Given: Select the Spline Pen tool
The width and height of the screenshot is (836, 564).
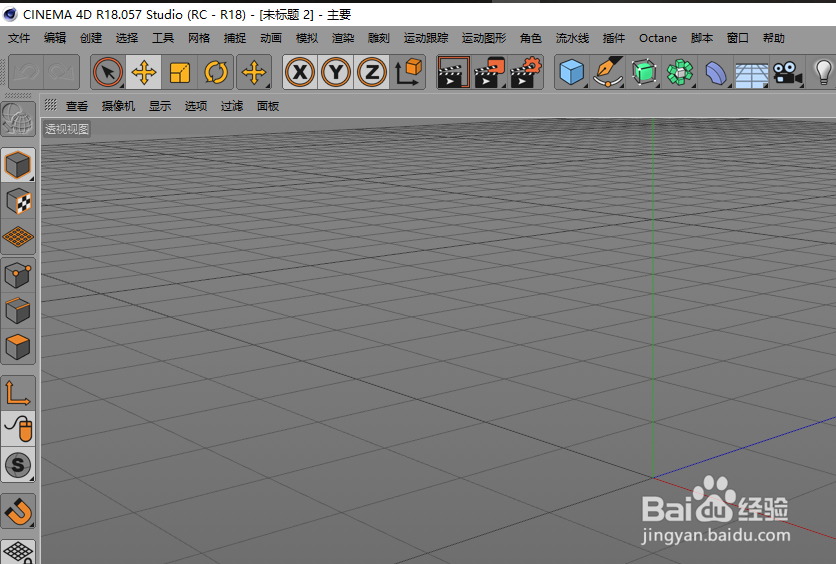Looking at the screenshot, I should (608, 72).
